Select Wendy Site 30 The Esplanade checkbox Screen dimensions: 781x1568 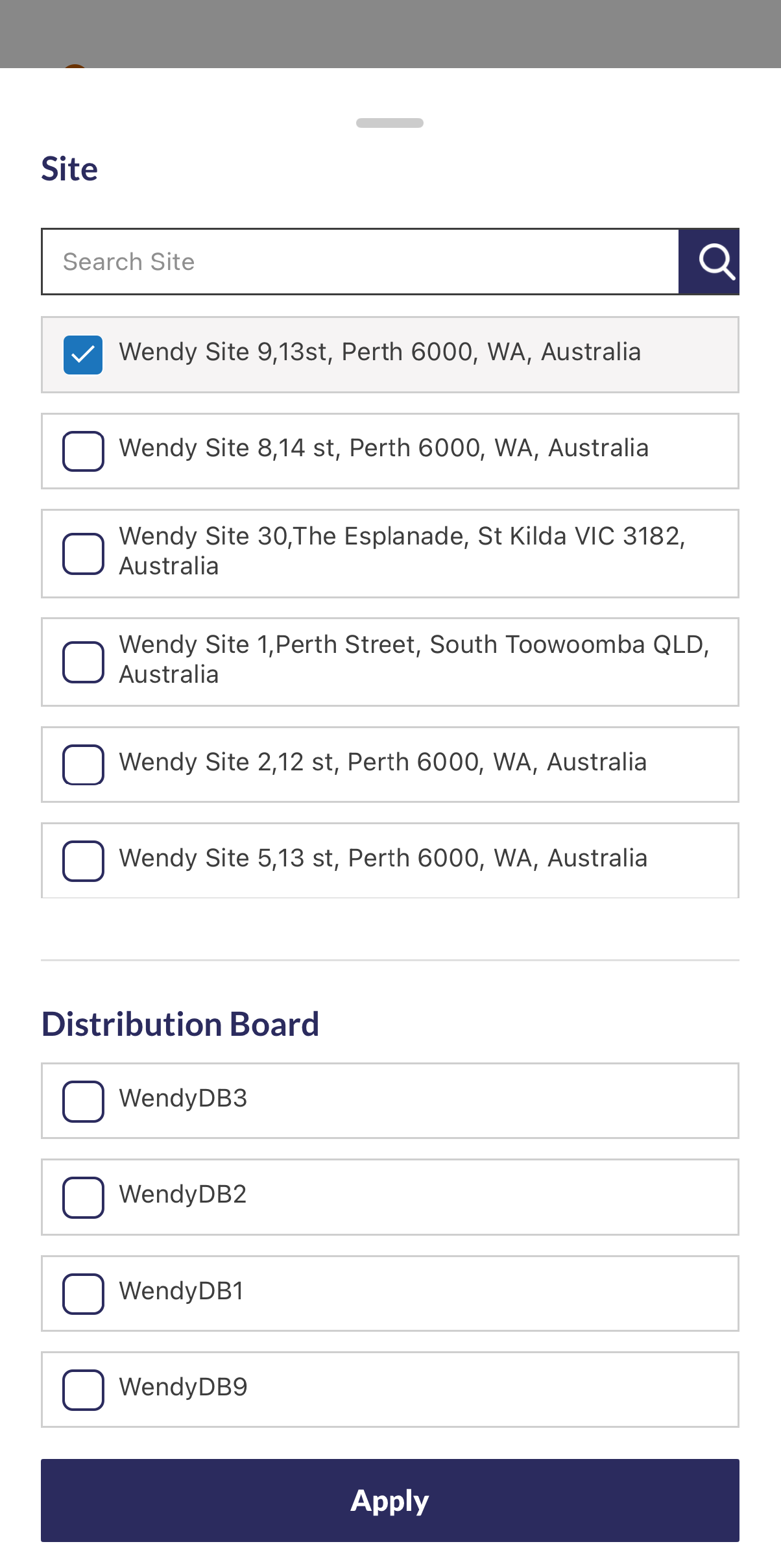coord(83,554)
